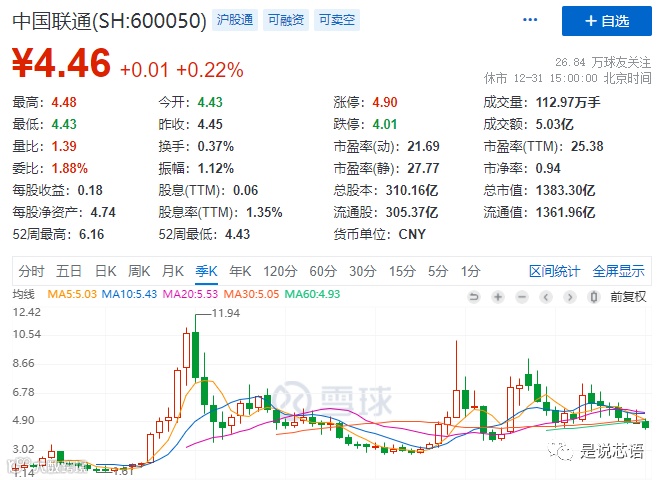Move the chart right with the next arrow icon

(570, 297)
